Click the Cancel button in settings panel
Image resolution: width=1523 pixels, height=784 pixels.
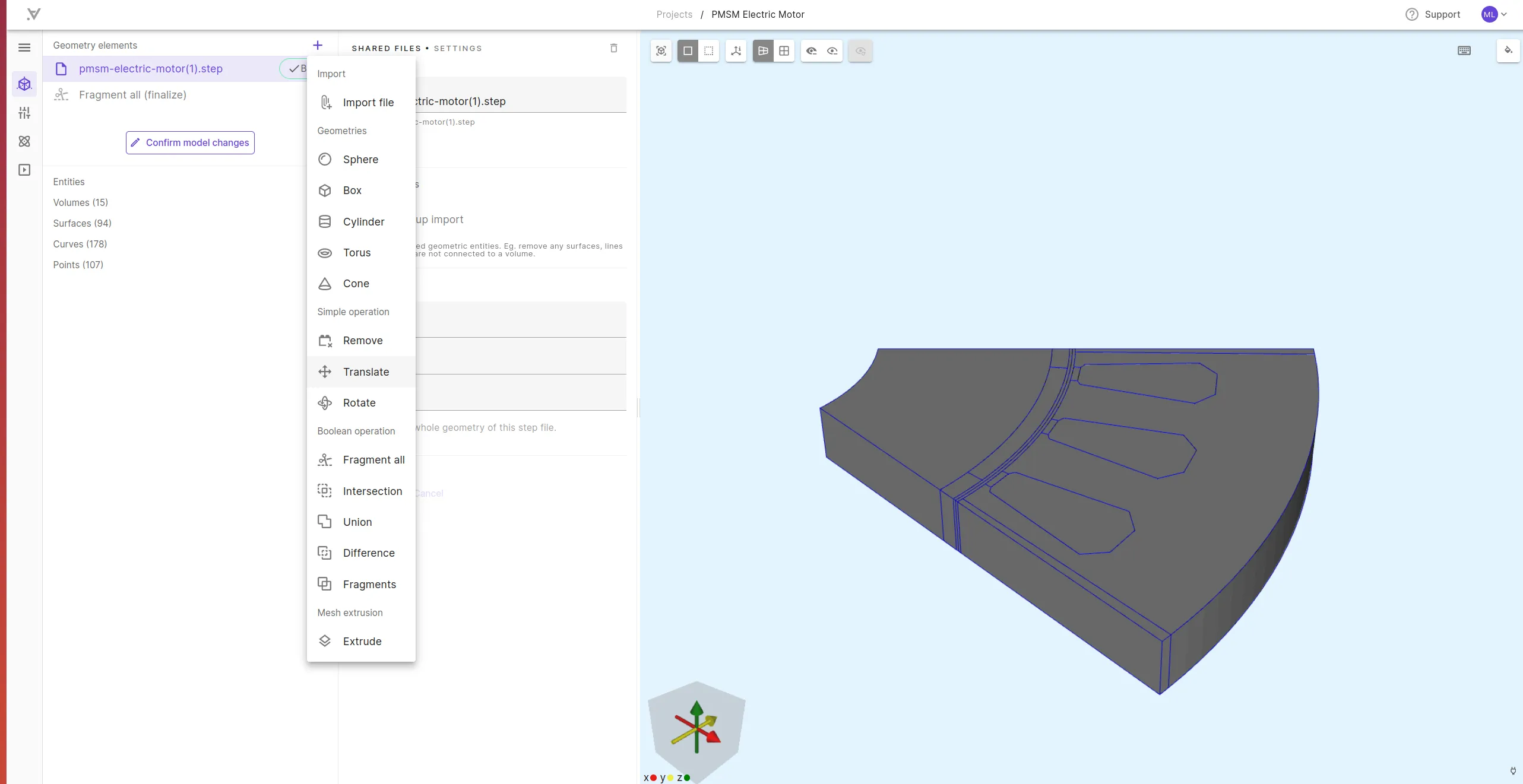(429, 493)
